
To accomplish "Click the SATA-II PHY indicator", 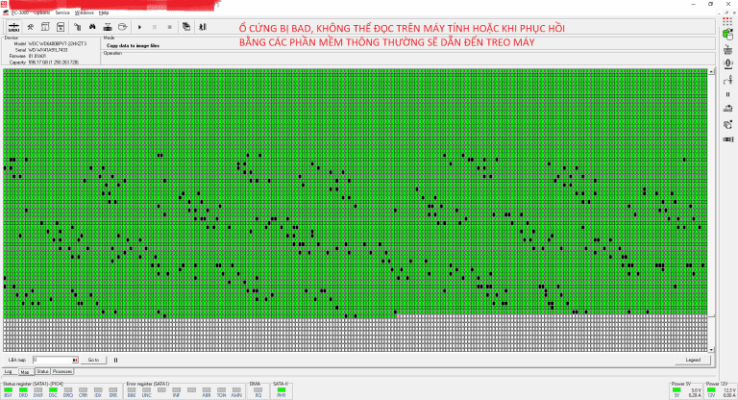I will pyautogui.click(x=281, y=392).
